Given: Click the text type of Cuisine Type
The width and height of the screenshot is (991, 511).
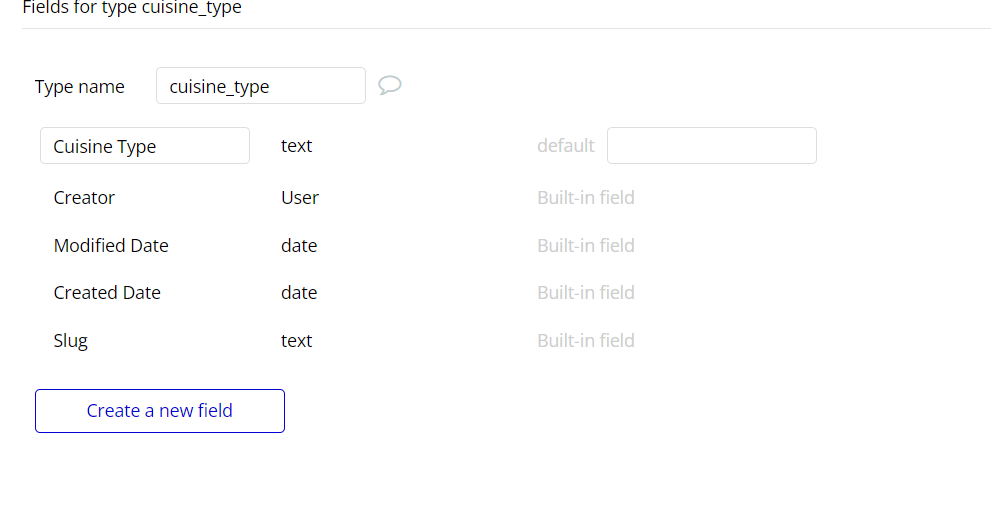Looking at the screenshot, I should tap(297, 146).
